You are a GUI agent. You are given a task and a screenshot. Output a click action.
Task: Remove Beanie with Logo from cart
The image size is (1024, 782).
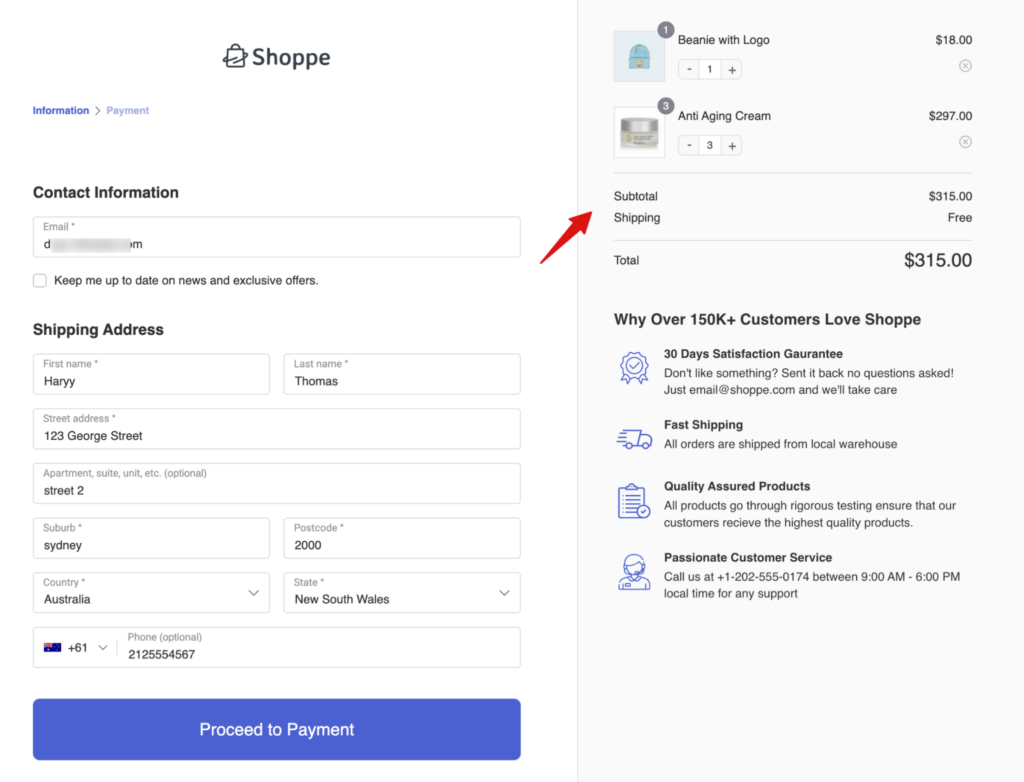964,66
